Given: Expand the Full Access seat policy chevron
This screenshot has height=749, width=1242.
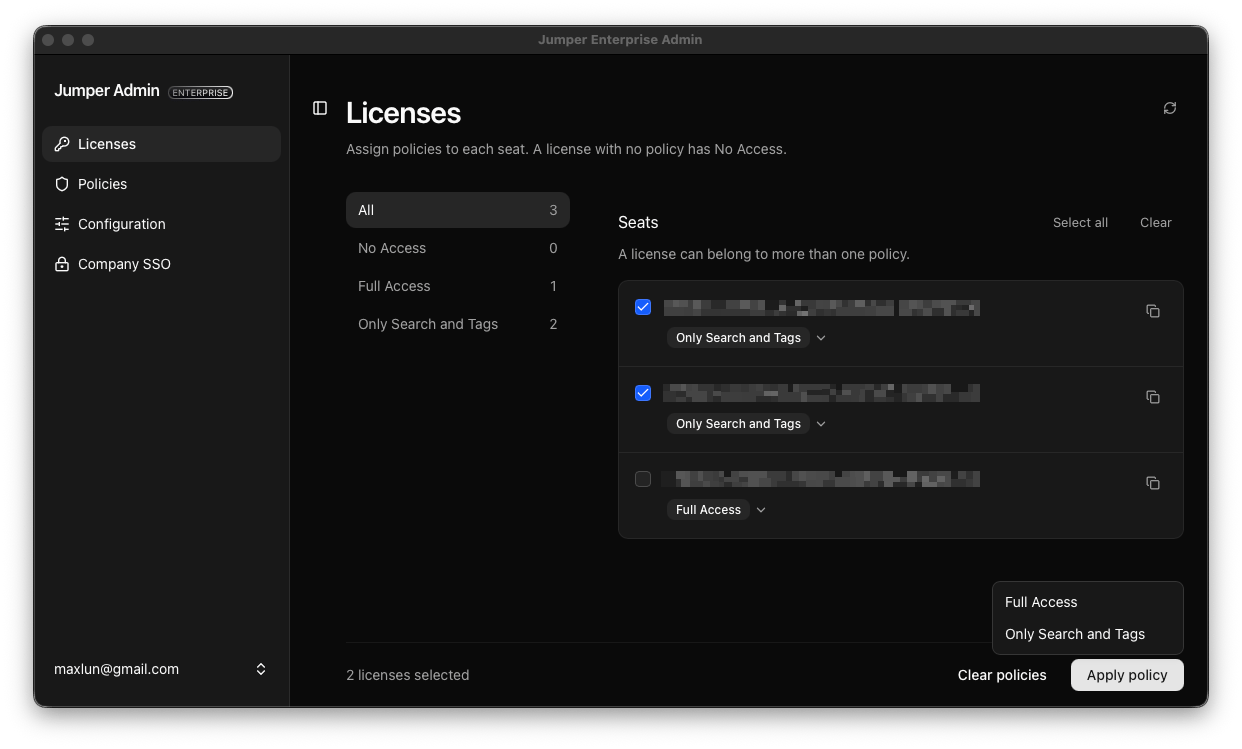Looking at the screenshot, I should [761, 510].
